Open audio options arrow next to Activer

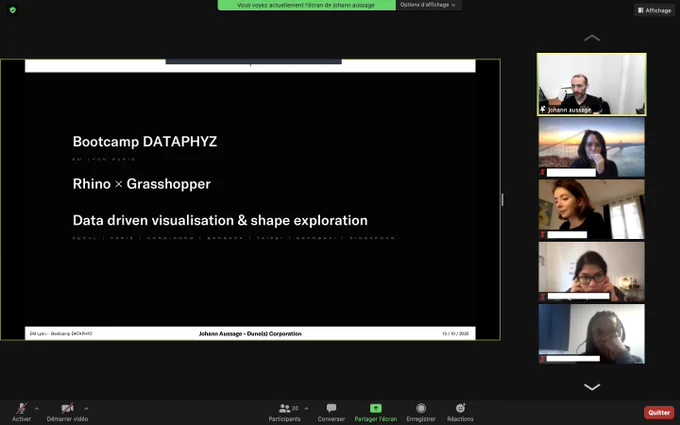pos(37,409)
